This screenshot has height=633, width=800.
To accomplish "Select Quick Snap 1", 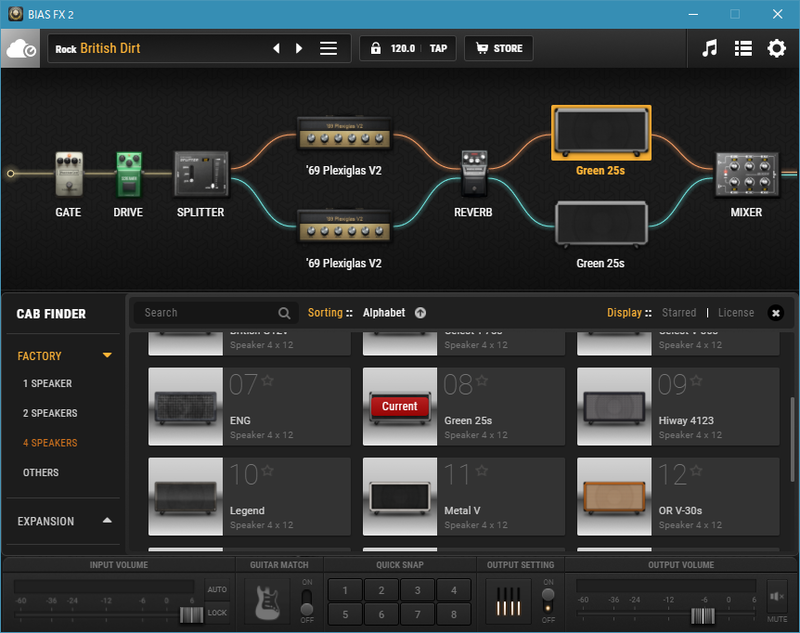I will [345, 590].
